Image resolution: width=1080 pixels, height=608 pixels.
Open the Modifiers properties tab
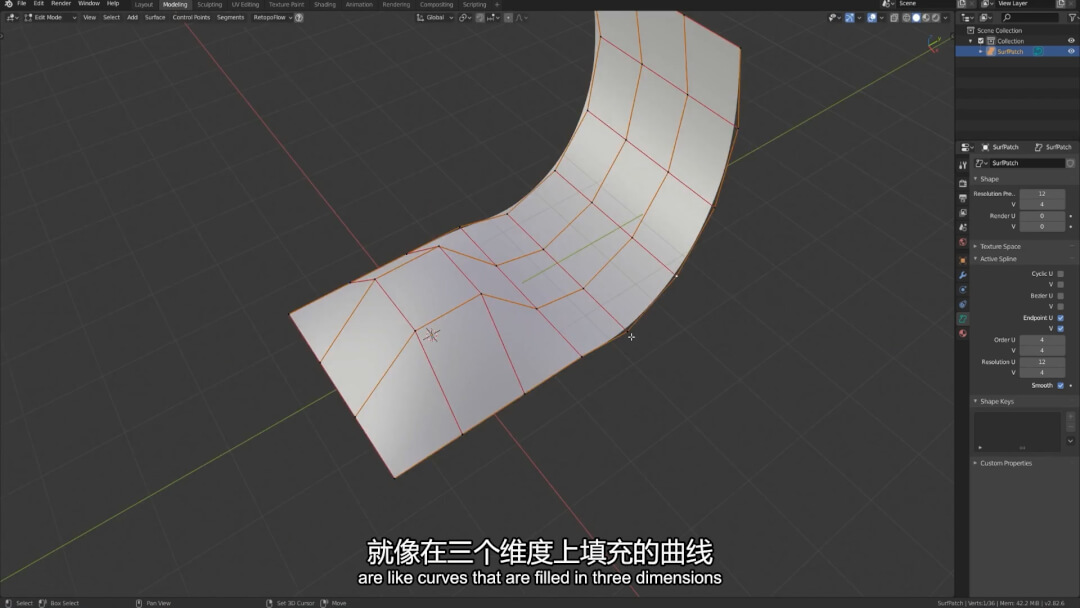(x=963, y=275)
